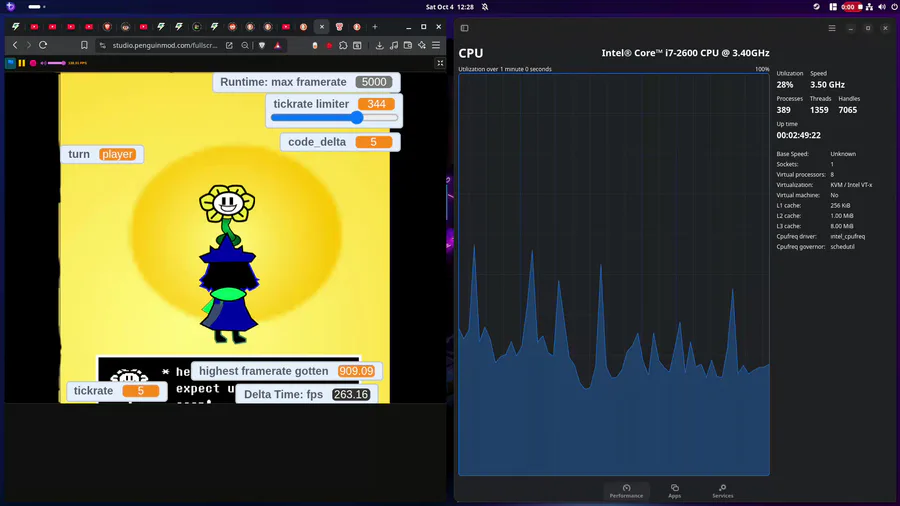Open the date and time in the top bar
900x506 pixels.
(x=449, y=7)
